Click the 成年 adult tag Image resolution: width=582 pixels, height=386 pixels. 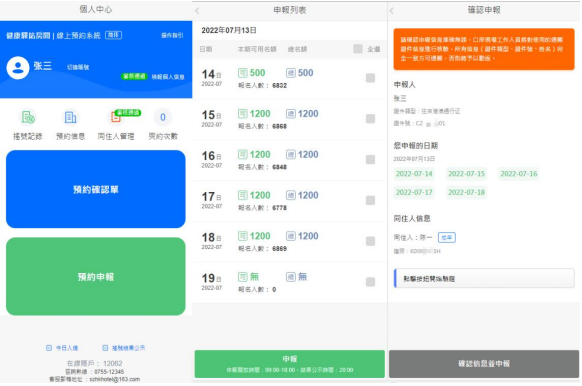pos(447,238)
